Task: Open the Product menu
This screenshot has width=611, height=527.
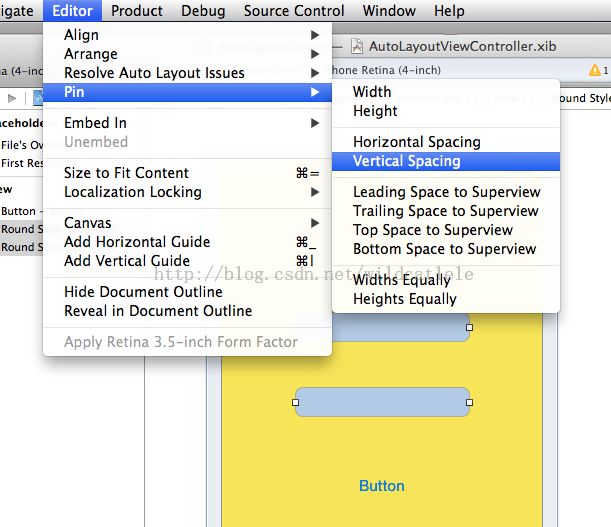Action: (137, 11)
